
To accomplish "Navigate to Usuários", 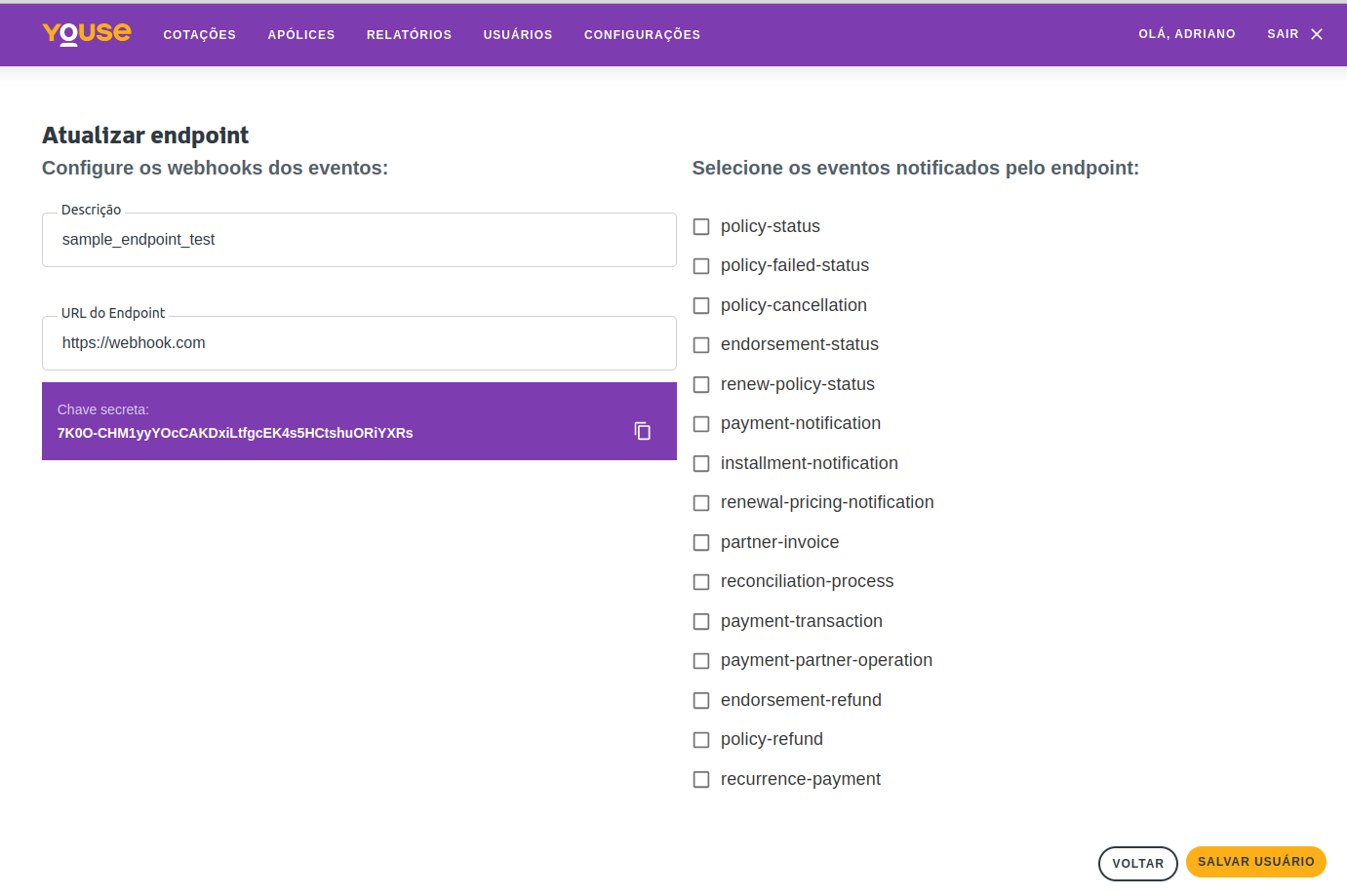I will (x=518, y=34).
